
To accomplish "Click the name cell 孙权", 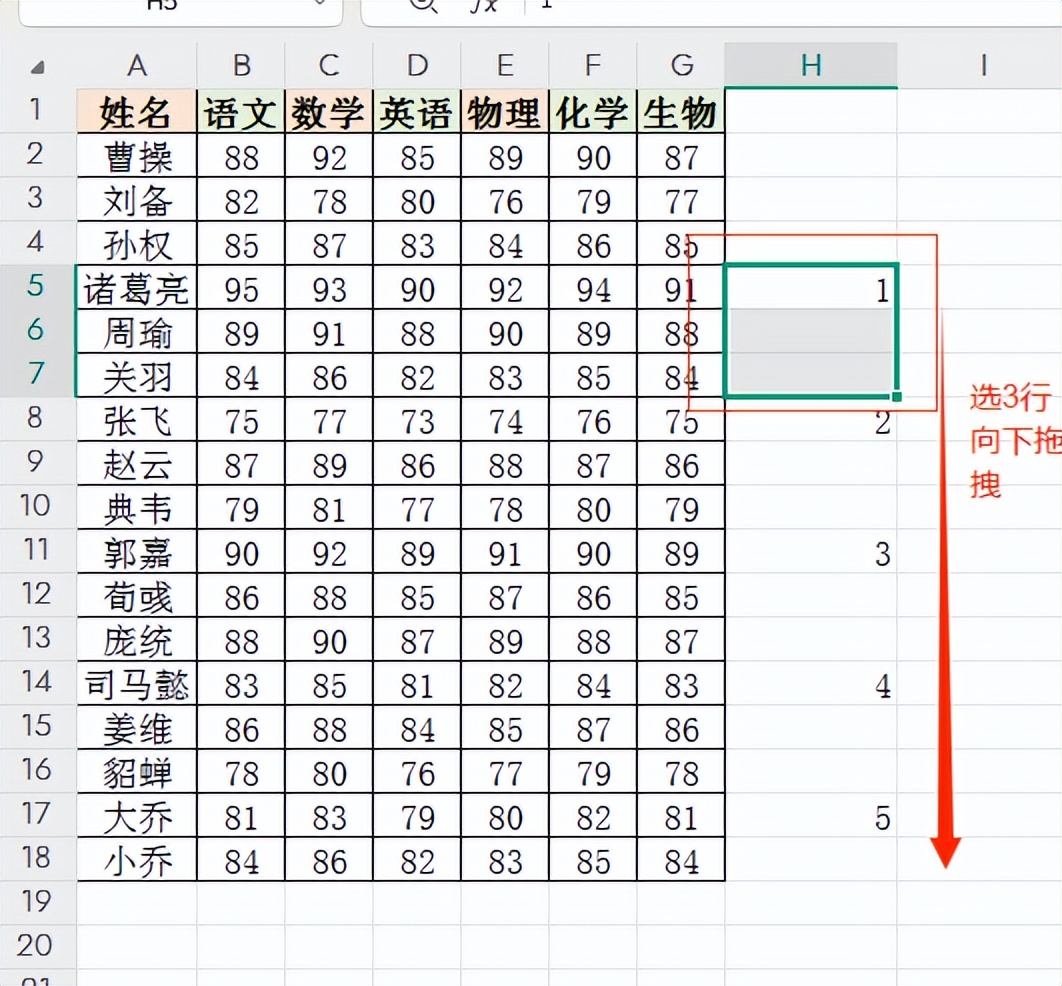I will (x=137, y=244).
